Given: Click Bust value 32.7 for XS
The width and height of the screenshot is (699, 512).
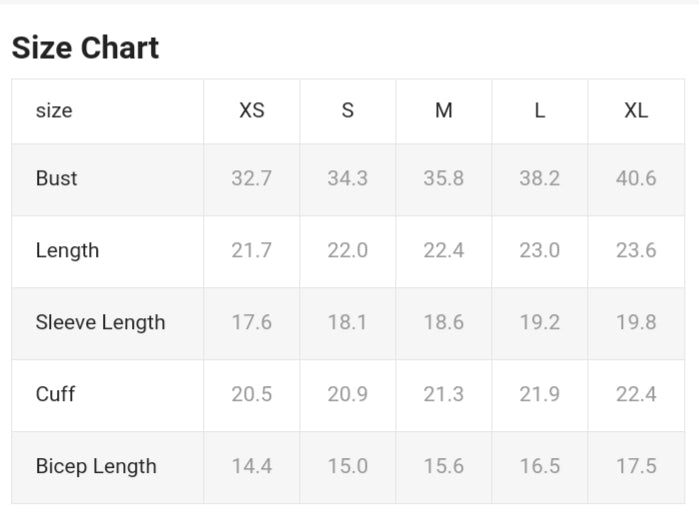Looking at the screenshot, I should coord(252,178).
